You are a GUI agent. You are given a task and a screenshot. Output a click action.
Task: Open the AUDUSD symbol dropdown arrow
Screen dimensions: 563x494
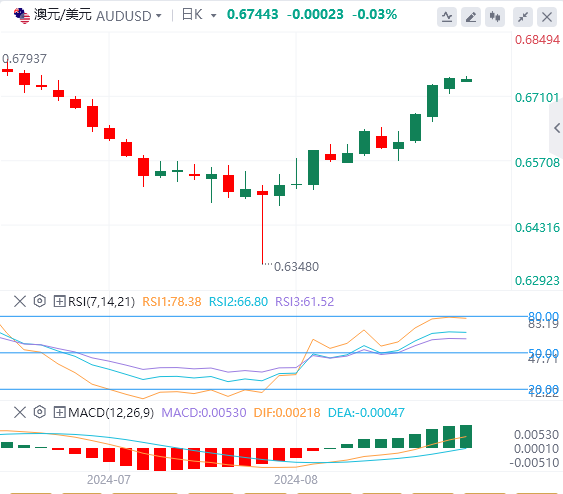click(158, 16)
